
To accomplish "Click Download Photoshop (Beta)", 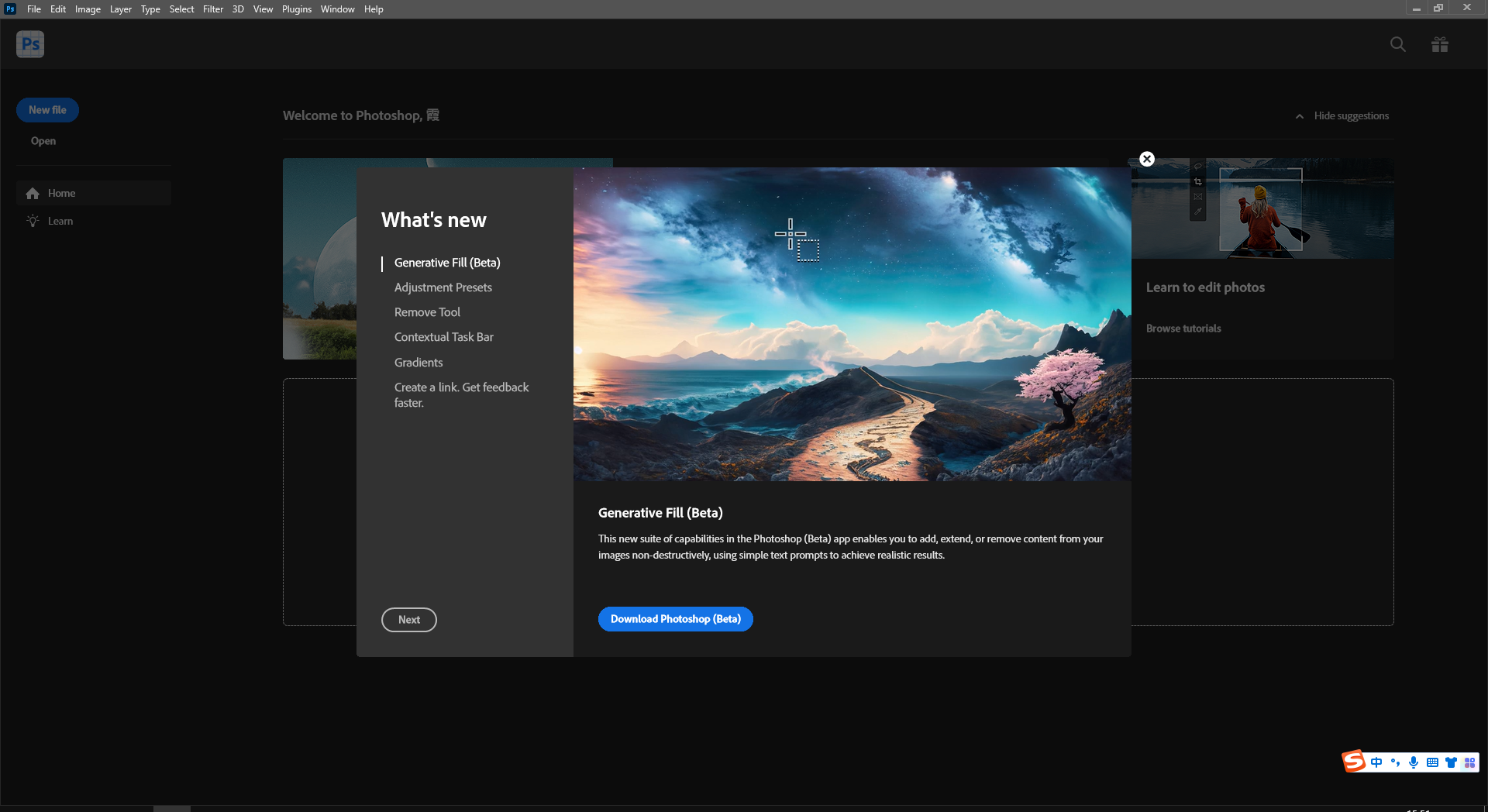I will 675,619.
